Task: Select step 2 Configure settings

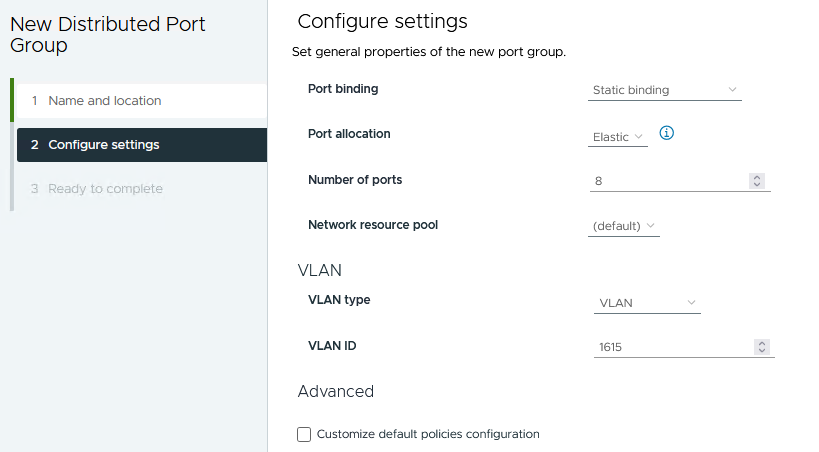Action: pyautogui.click(x=103, y=145)
